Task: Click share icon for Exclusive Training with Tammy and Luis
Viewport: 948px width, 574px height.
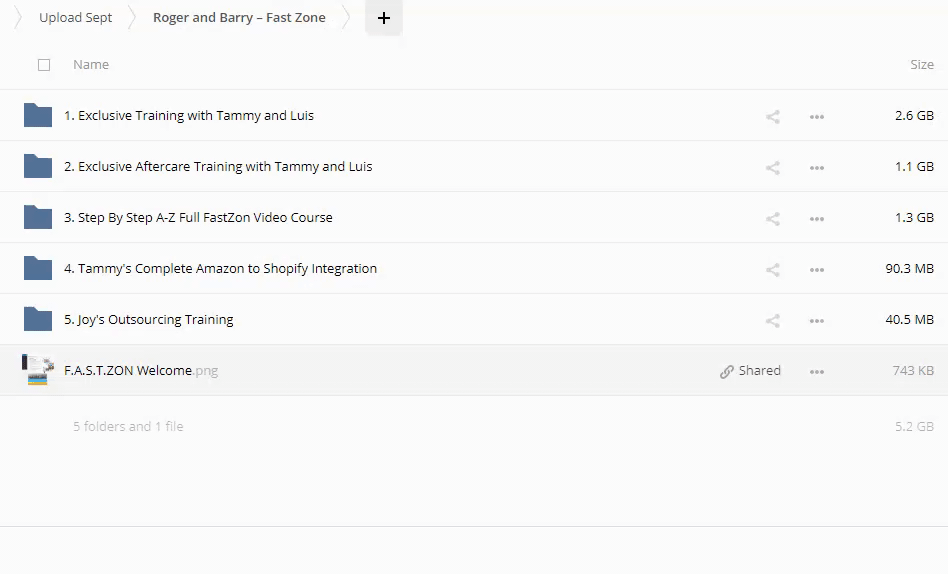Action: point(772,116)
